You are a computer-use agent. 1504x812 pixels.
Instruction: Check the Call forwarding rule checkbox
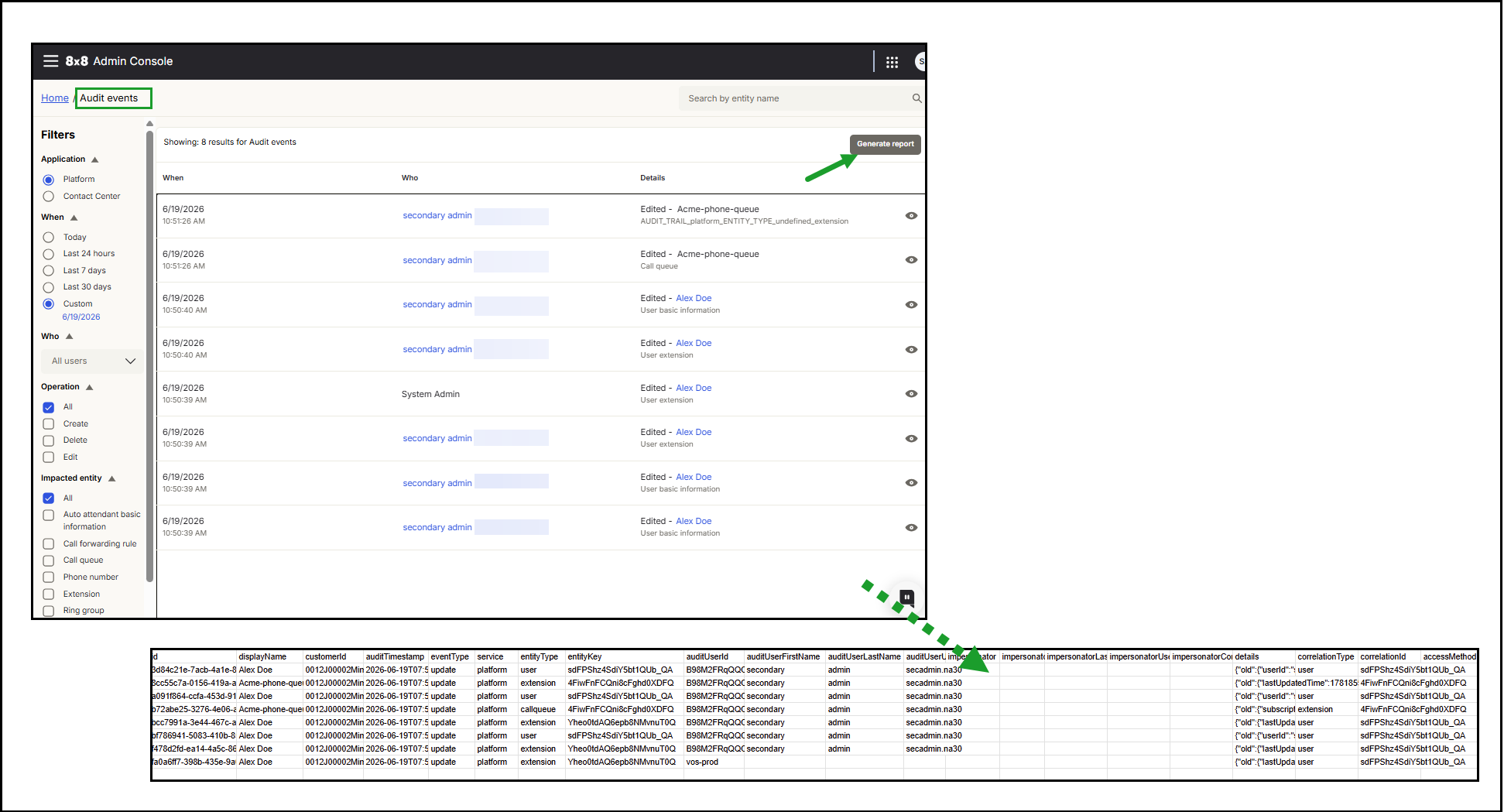click(x=48, y=544)
